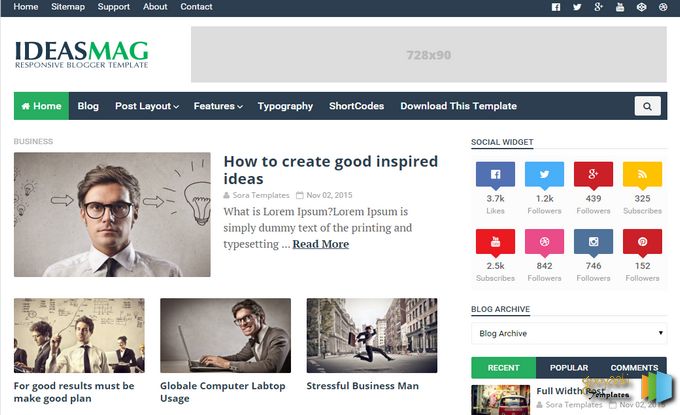Image resolution: width=680 pixels, height=415 pixels.
Task: Expand the Features dropdown menu
Action: click(217, 106)
